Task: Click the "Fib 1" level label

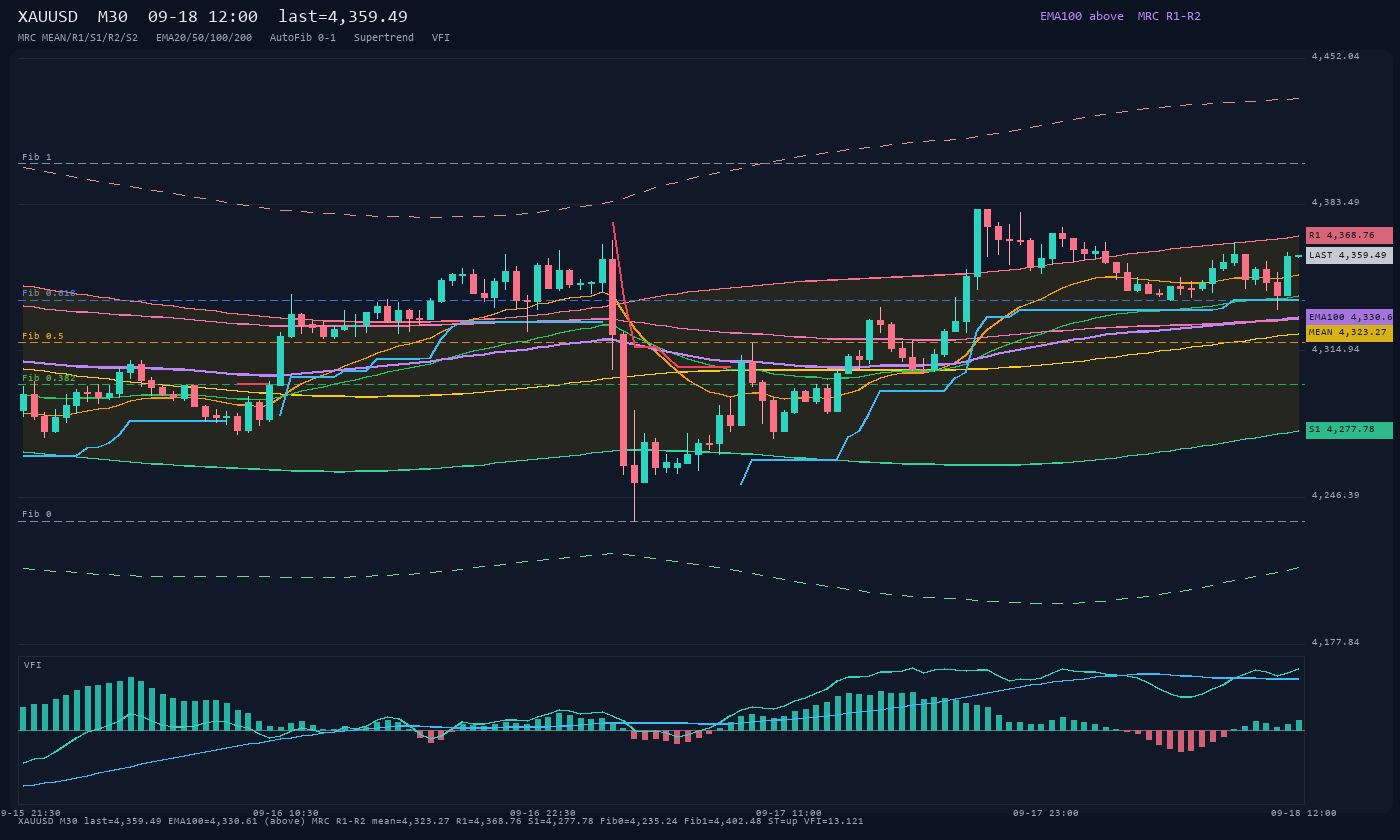Action: tap(37, 157)
